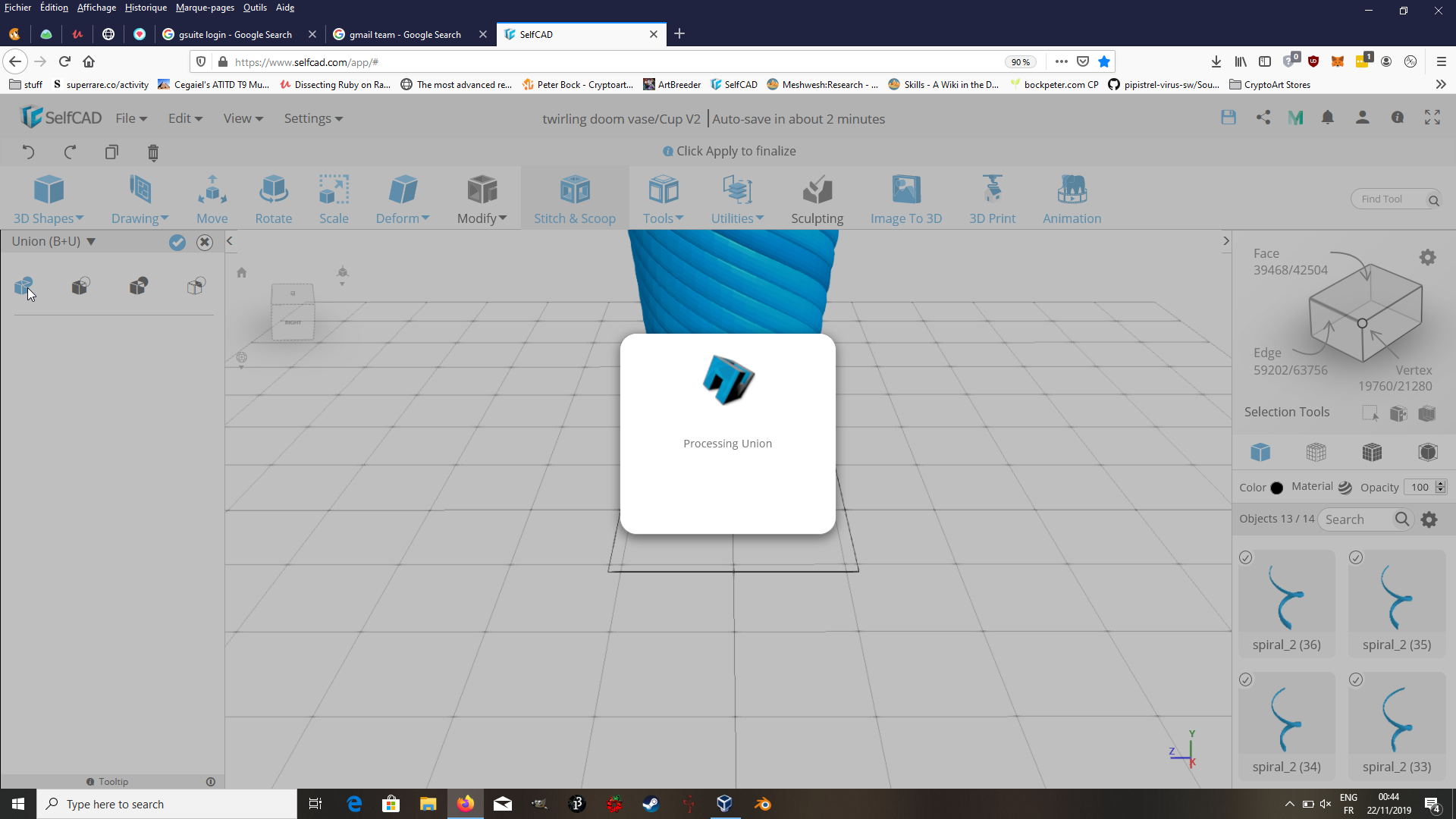The width and height of the screenshot is (1456, 819).
Task: Open the user account icon
Action: click(x=1363, y=118)
